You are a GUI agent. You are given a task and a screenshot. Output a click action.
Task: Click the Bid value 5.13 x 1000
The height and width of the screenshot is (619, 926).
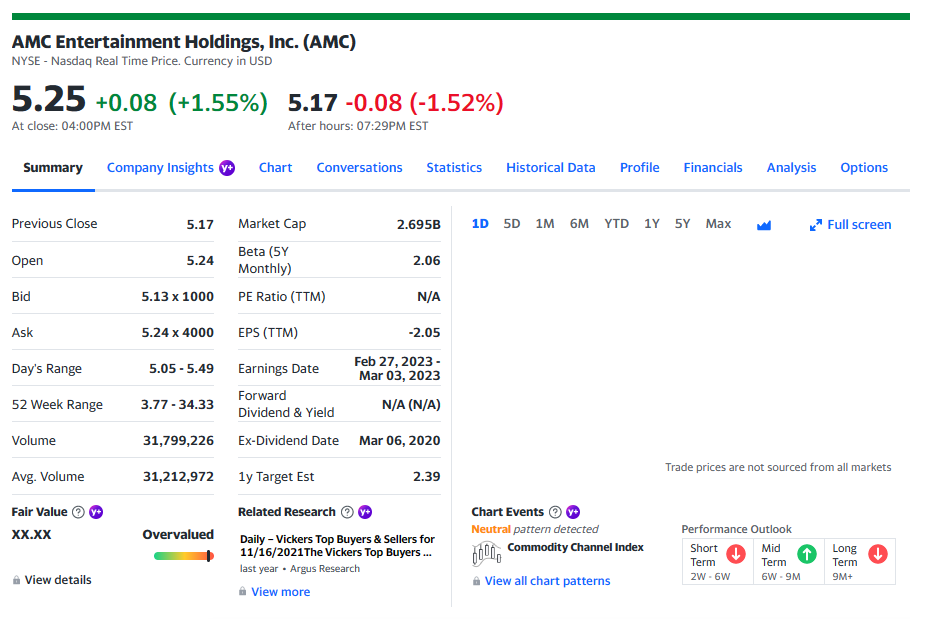pos(178,297)
